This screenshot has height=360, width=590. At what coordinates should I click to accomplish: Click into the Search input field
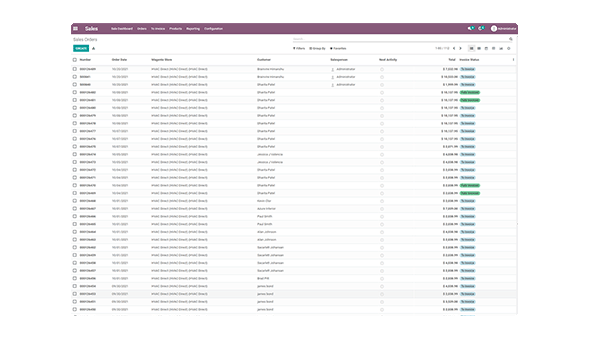400,39
